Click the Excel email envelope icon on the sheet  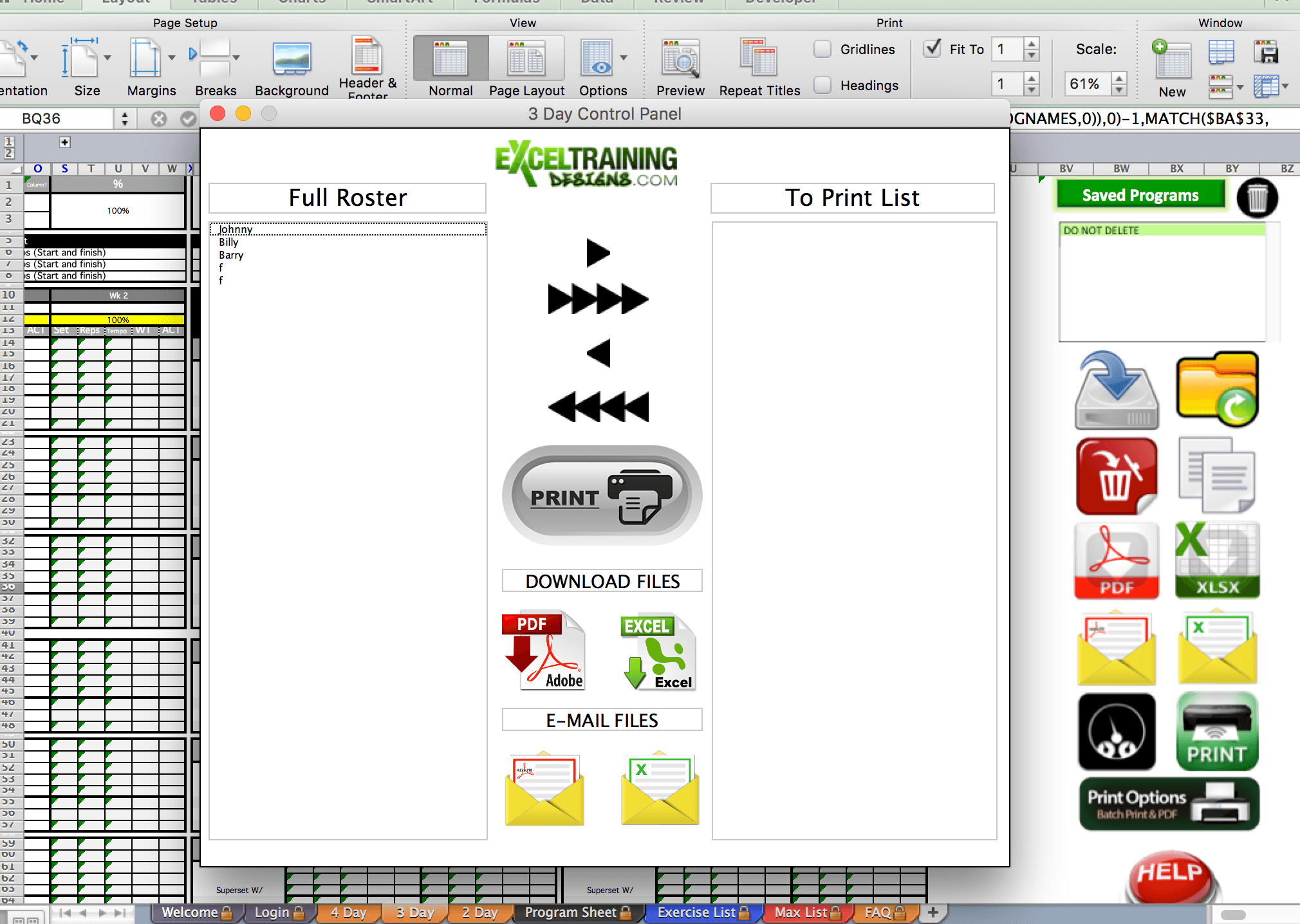pos(1216,648)
